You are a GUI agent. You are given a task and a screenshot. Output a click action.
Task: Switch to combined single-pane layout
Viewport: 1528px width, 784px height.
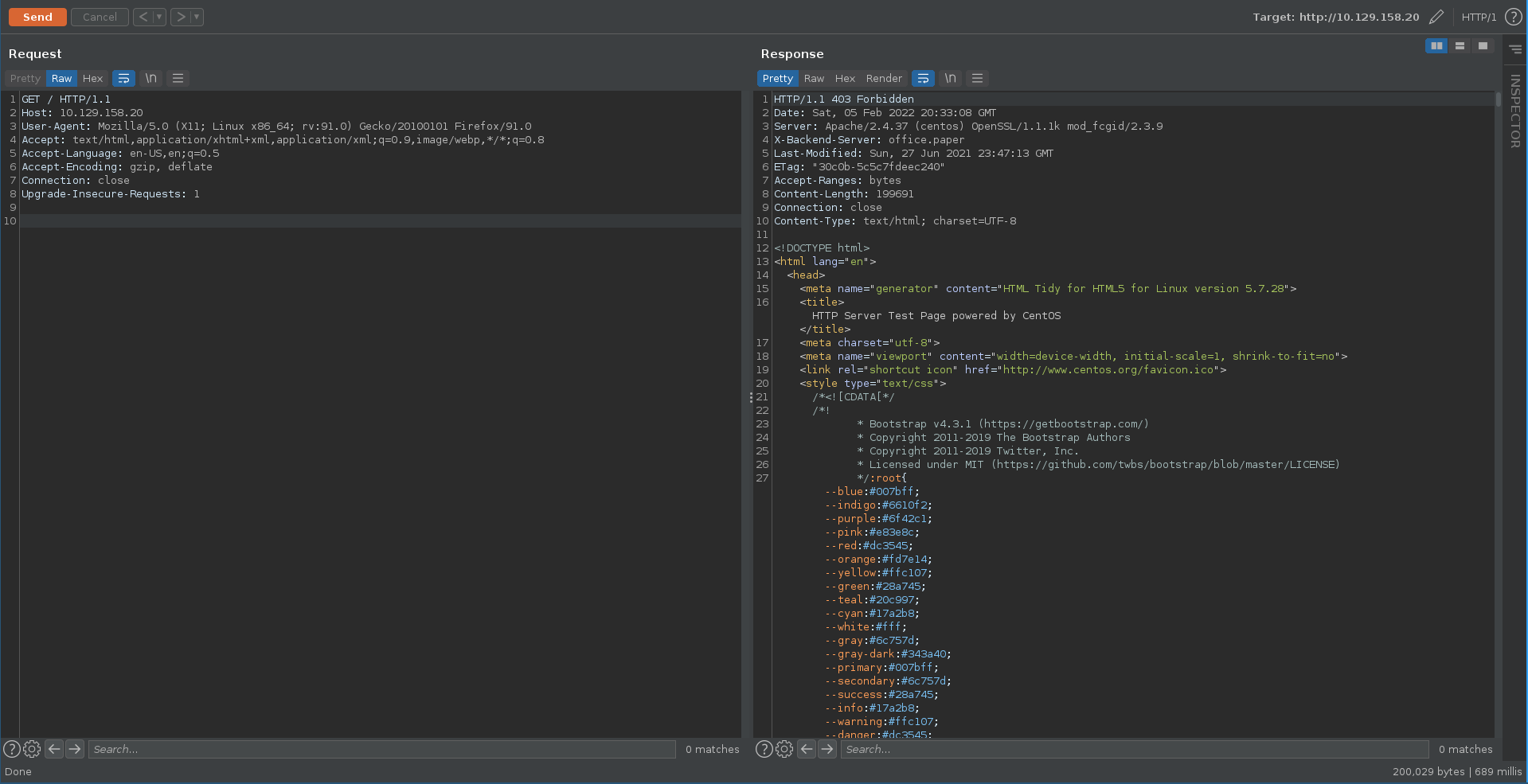point(1483,46)
